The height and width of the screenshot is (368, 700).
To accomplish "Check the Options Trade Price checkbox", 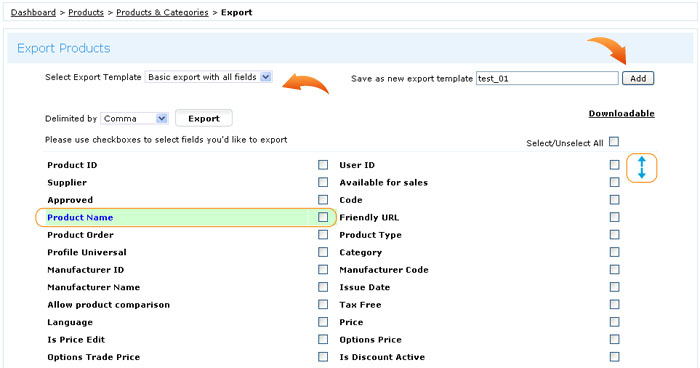I will 323,356.
